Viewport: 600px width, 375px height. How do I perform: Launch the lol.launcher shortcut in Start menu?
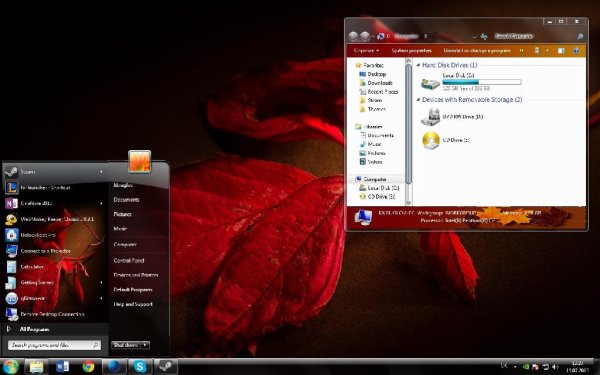tap(54, 188)
